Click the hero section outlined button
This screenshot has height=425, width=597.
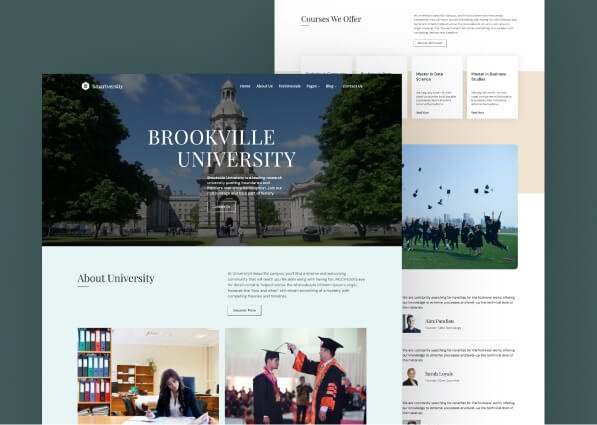(222, 207)
